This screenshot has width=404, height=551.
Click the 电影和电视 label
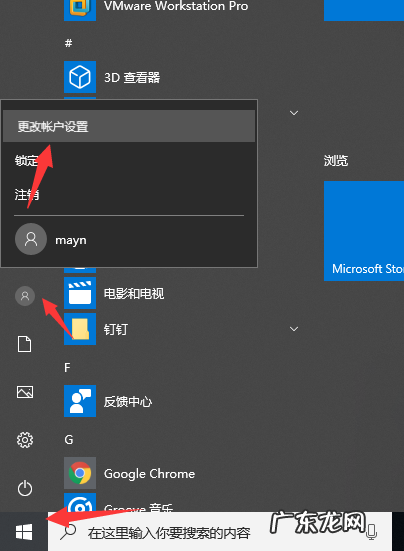[x=134, y=293]
